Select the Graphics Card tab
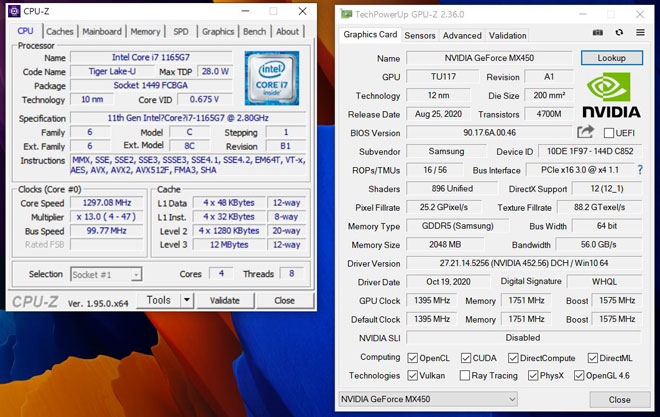Screen dimensions: 660x417 (x=370, y=35)
